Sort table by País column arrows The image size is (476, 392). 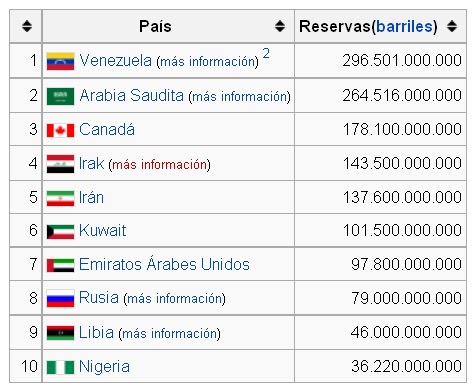[280, 26]
